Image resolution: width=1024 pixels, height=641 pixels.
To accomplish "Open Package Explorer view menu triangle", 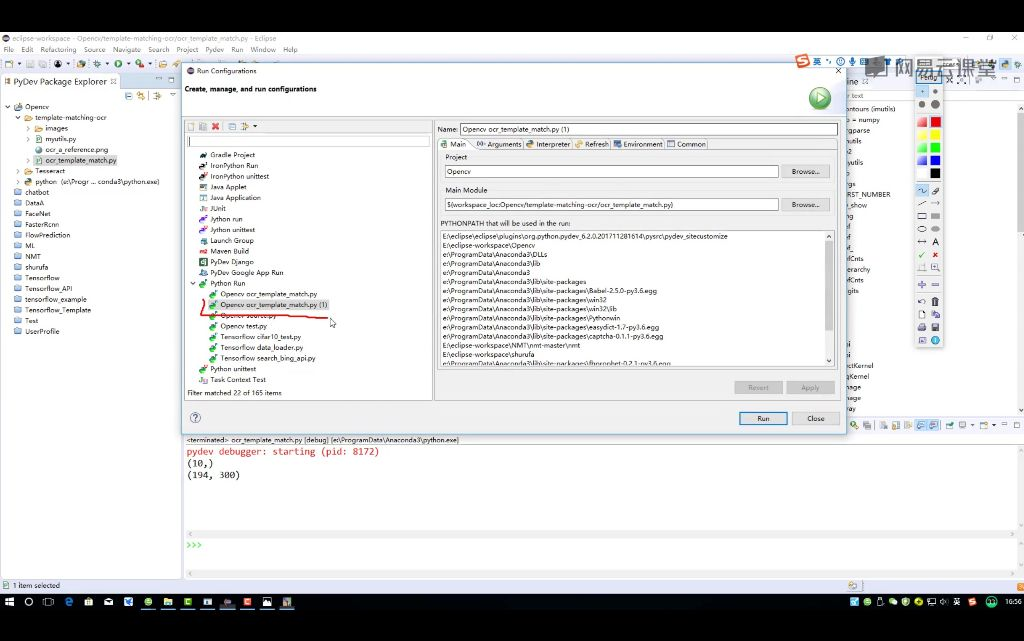I will pyautogui.click(x=172, y=95).
